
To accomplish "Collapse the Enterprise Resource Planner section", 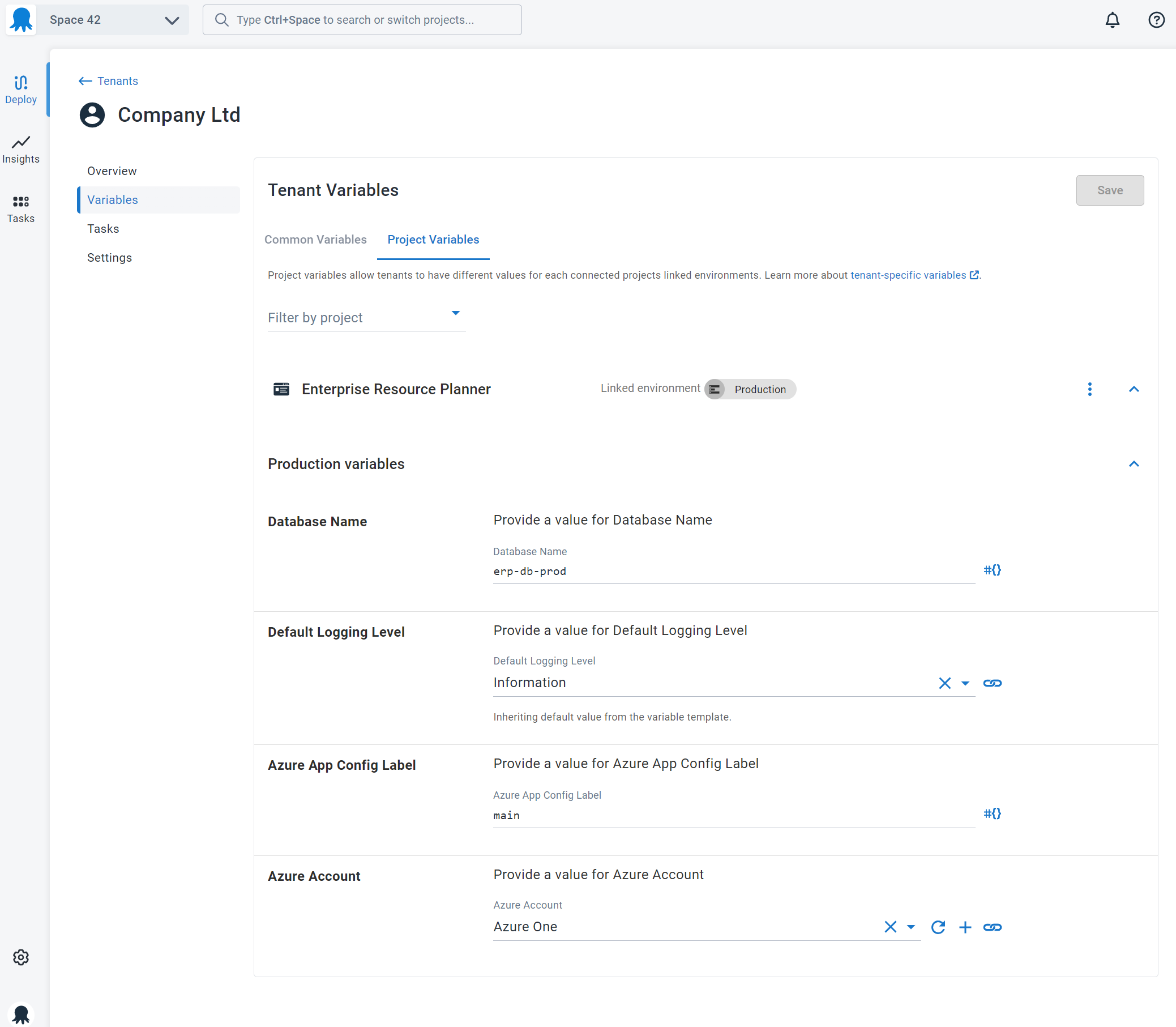I will 1134,389.
